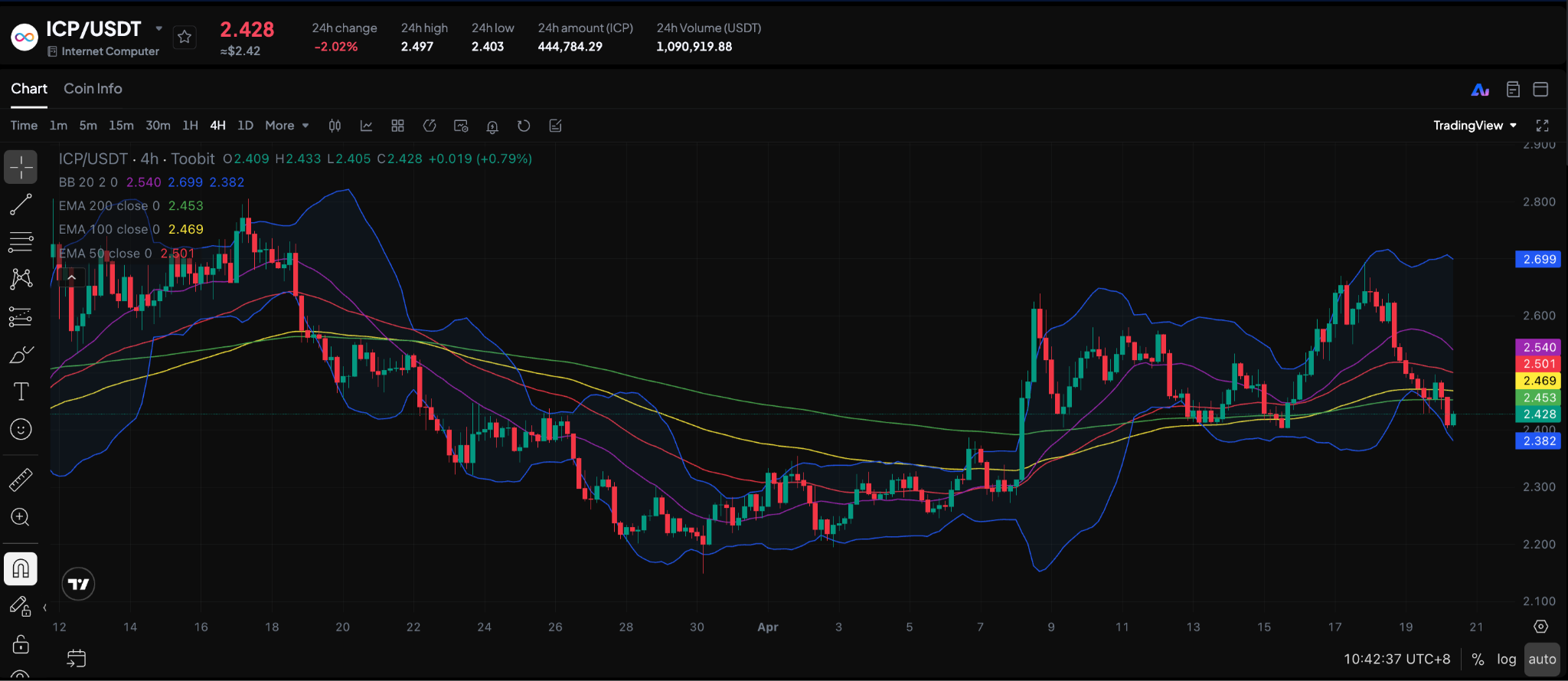Select the 1D timeframe
The height and width of the screenshot is (681, 1568).
tap(245, 126)
